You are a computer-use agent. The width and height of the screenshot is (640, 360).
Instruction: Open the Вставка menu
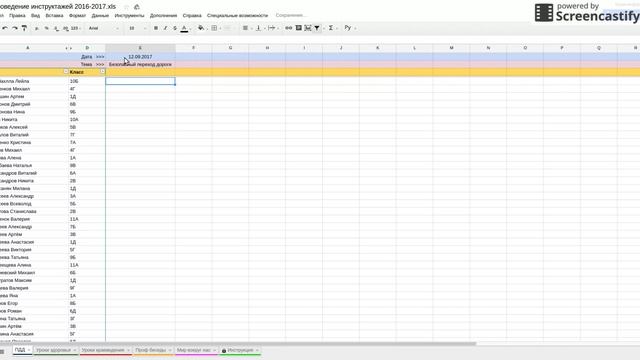54,16
